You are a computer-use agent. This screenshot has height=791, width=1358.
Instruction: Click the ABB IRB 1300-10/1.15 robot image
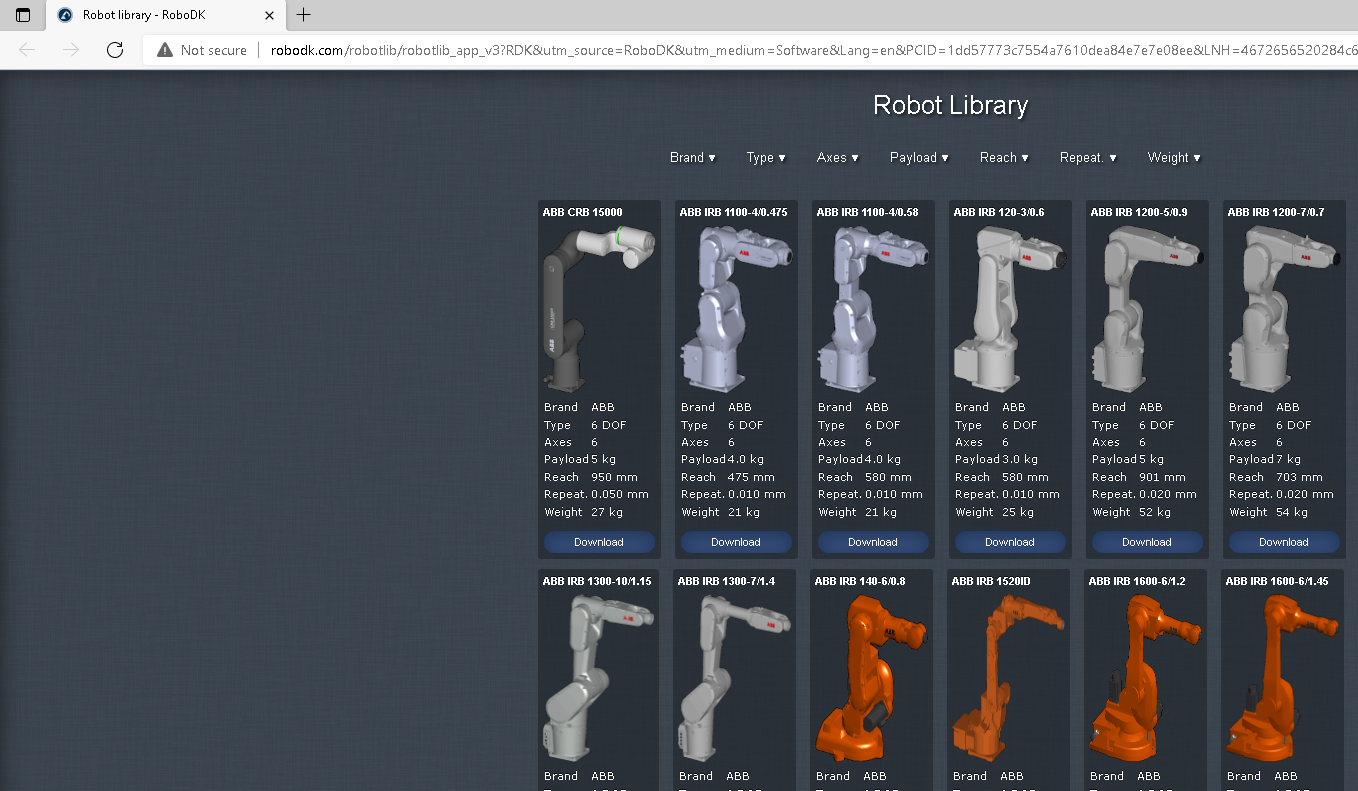tap(599, 677)
